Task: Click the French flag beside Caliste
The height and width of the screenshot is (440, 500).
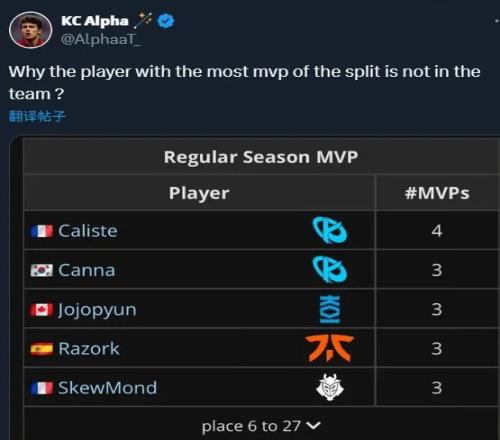Action: pyautogui.click(x=42, y=231)
